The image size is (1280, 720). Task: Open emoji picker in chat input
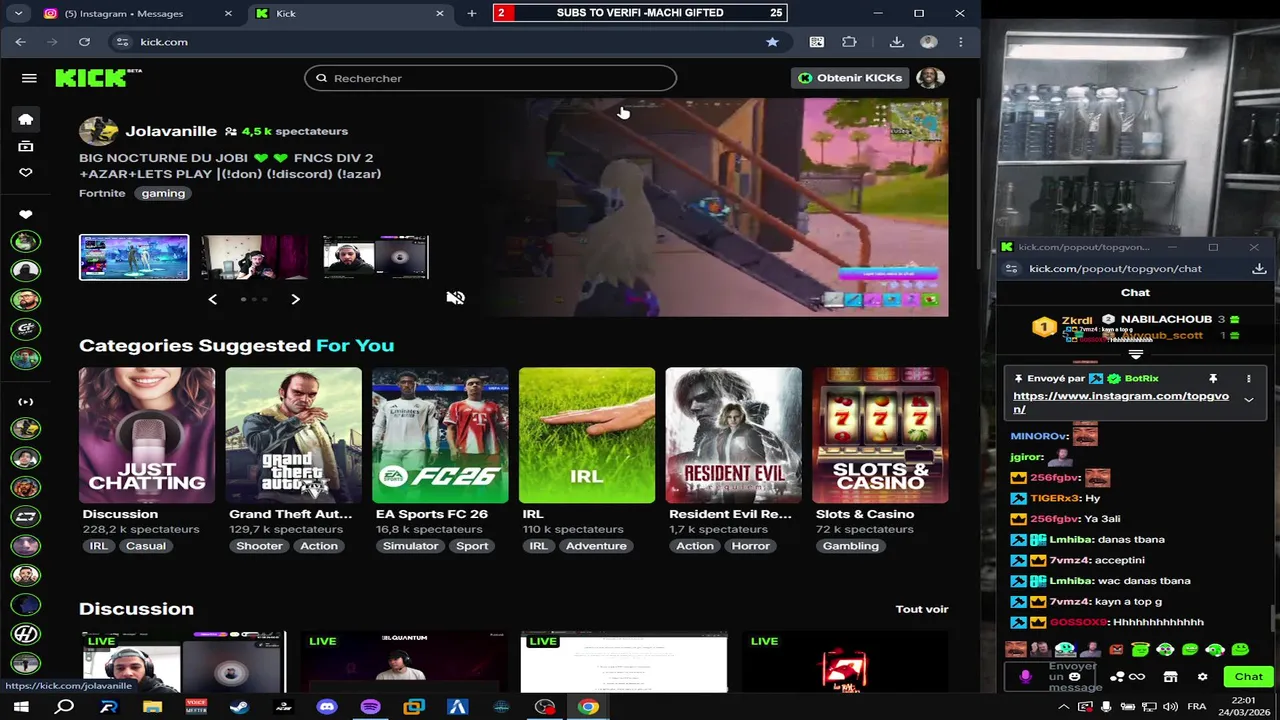(1074, 677)
